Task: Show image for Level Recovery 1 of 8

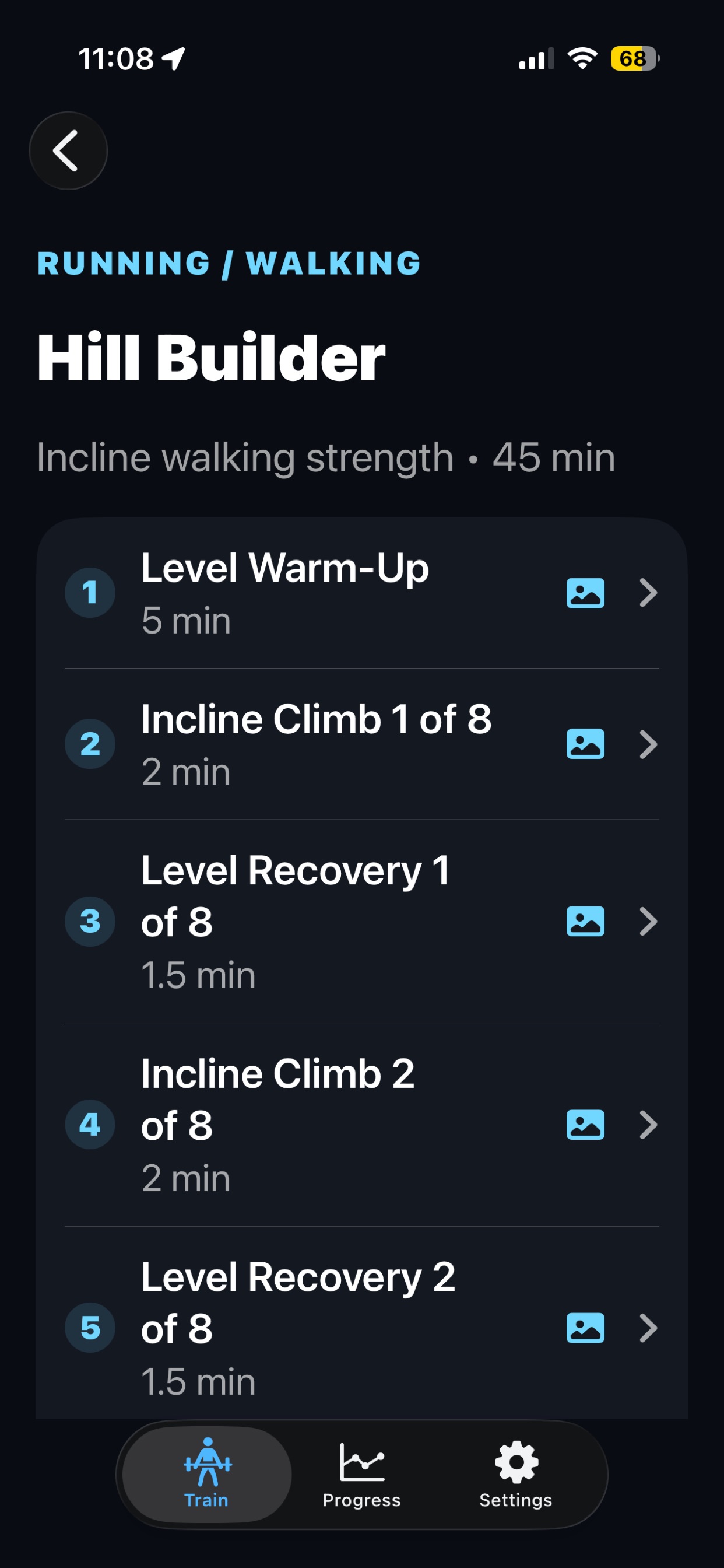Action: tap(585, 921)
